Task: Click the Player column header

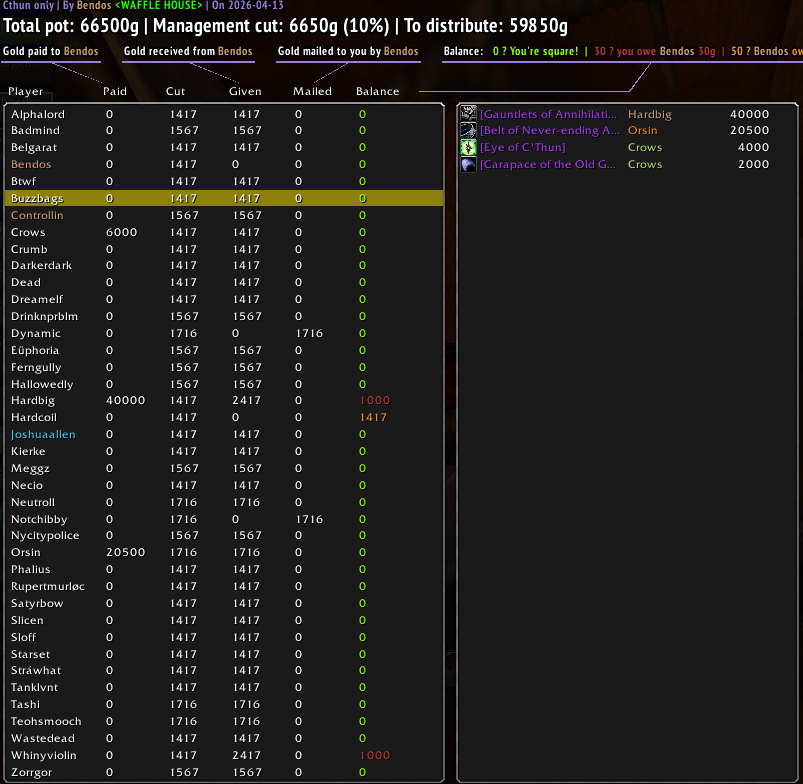Action: pyautogui.click(x=26, y=91)
